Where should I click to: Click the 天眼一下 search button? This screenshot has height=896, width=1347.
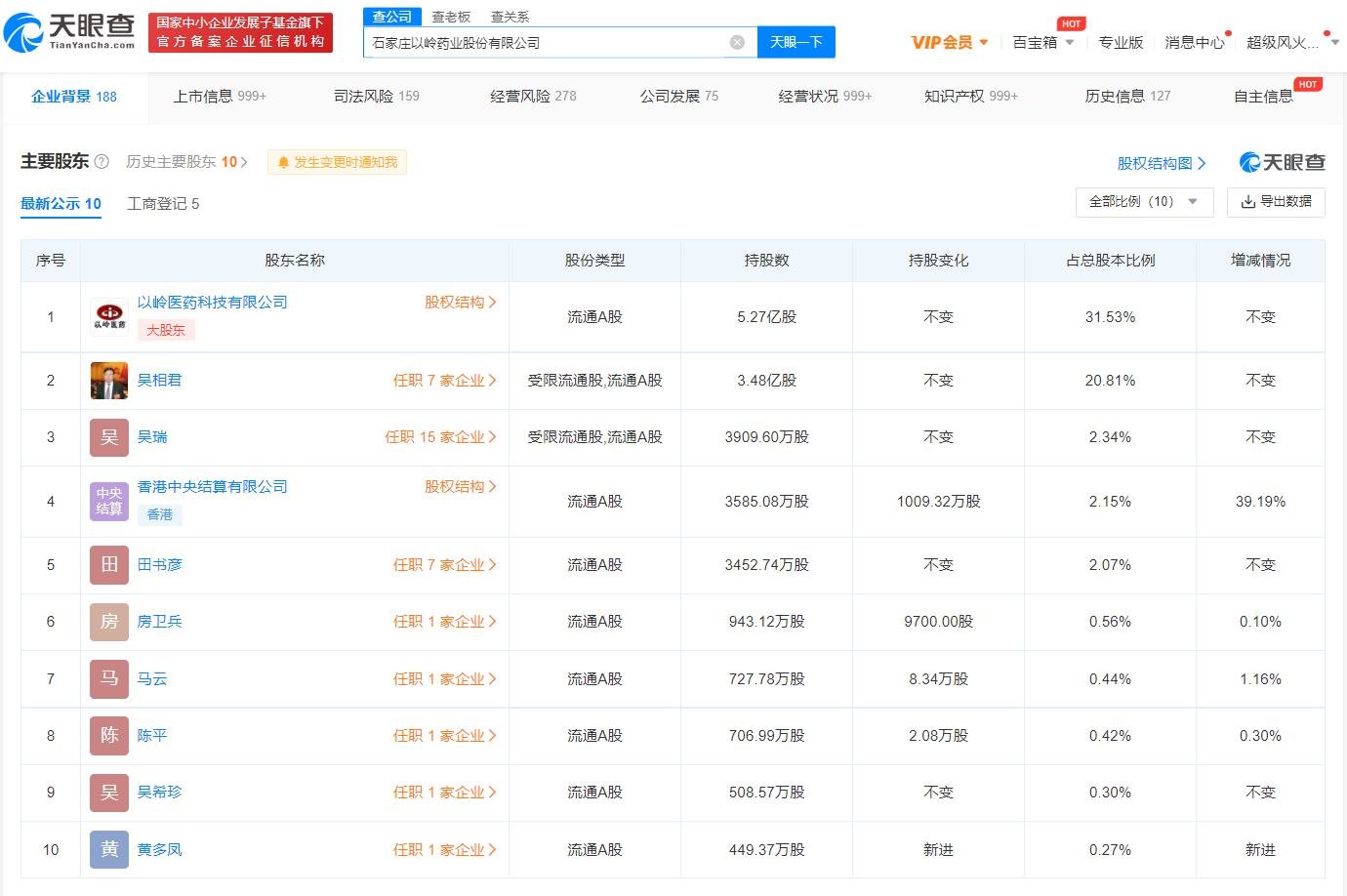[x=796, y=42]
